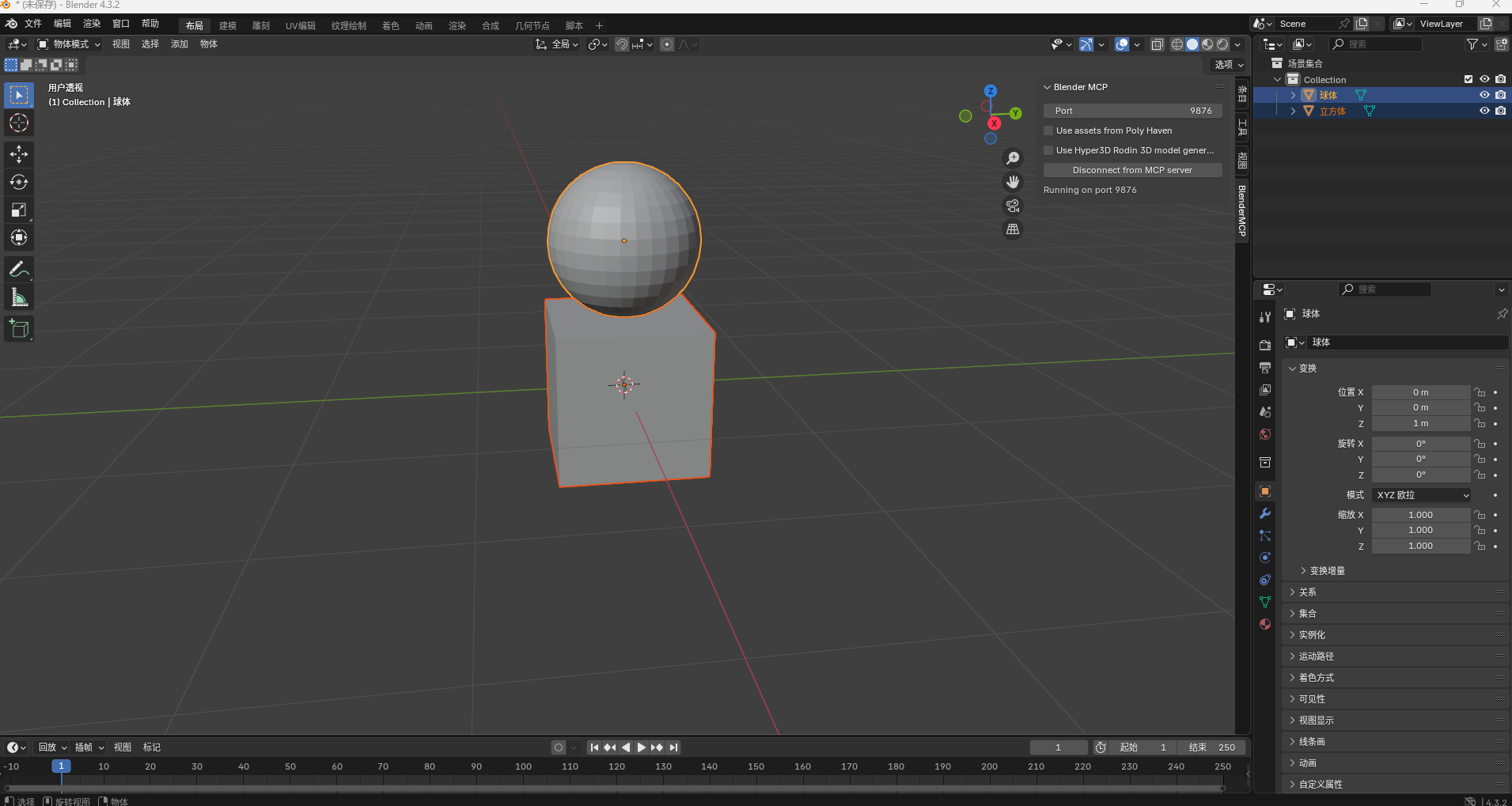Image resolution: width=1512 pixels, height=806 pixels.
Task: Select the Move tool in the toolbar
Action: [18, 154]
